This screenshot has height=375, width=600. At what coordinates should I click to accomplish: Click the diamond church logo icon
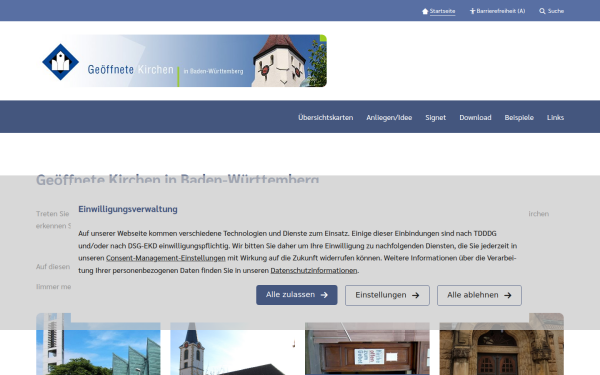tap(60, 62)
